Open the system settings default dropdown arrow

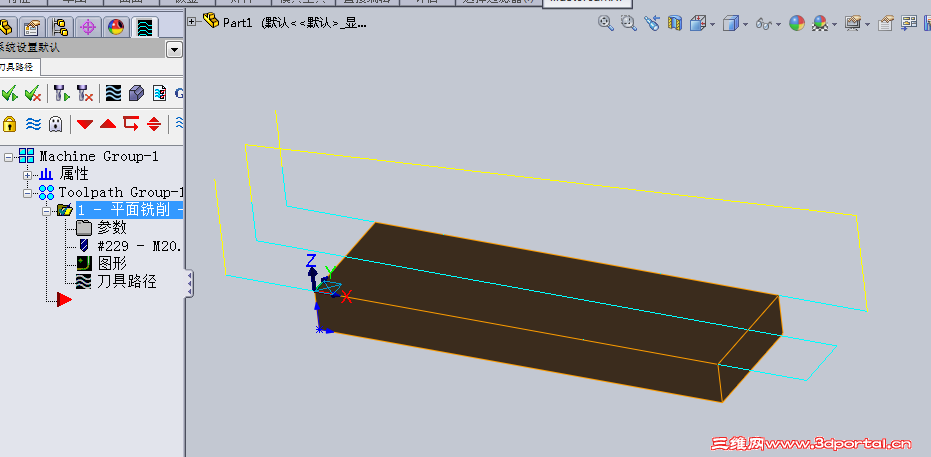174,49
